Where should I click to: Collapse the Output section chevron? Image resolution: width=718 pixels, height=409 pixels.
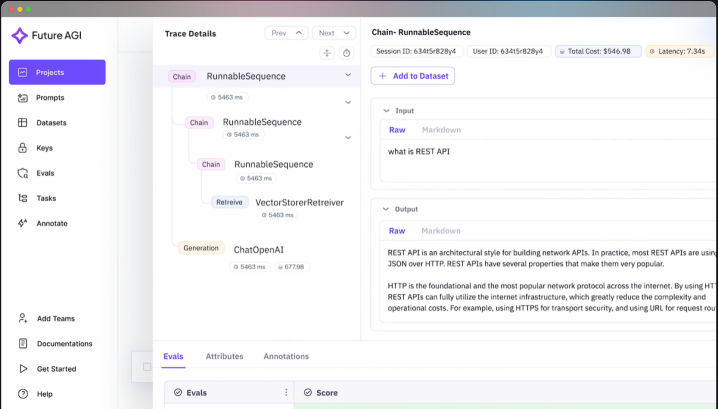point(385,209)
